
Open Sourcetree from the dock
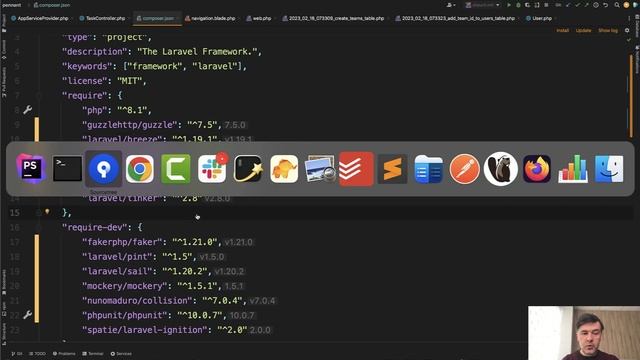click(104, 169)
